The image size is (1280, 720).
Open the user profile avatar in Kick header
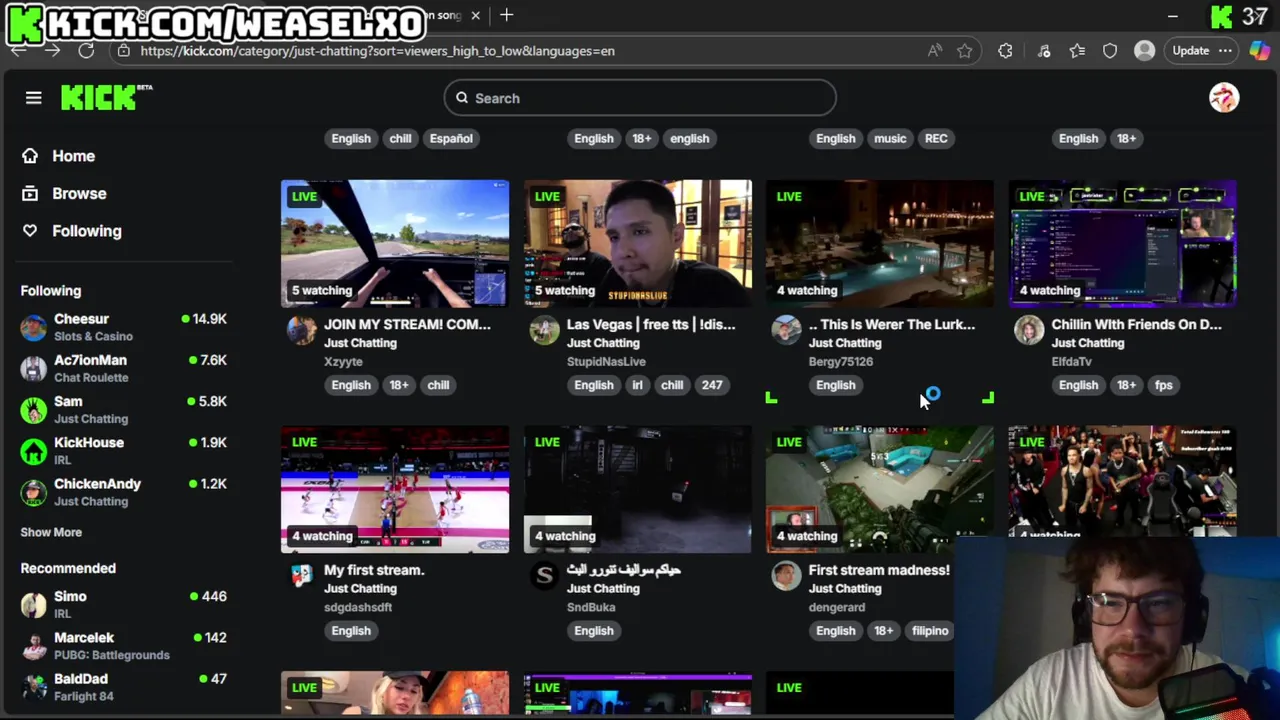tap(1224, 97)
